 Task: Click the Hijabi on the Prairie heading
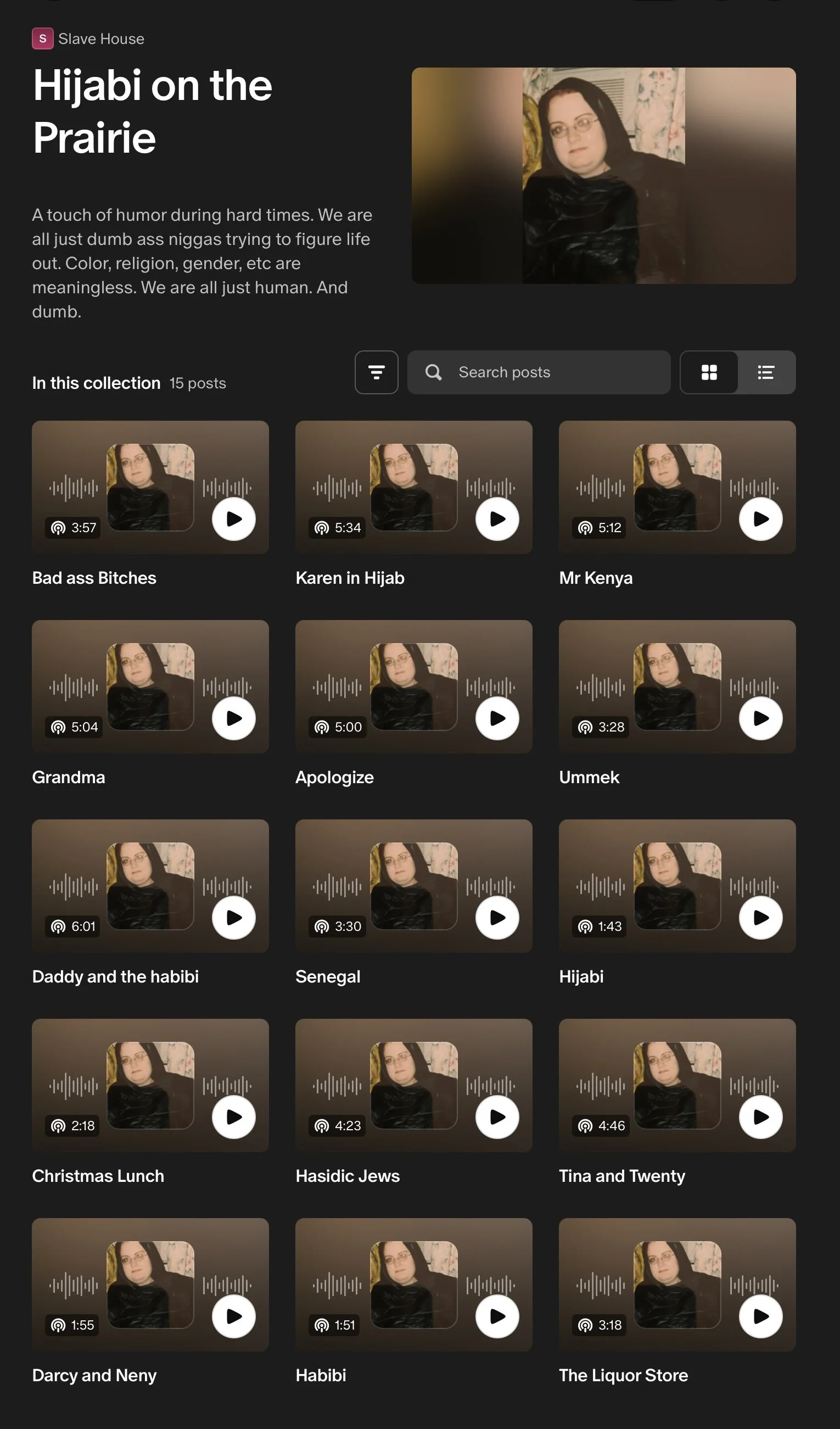pos(153,111)
